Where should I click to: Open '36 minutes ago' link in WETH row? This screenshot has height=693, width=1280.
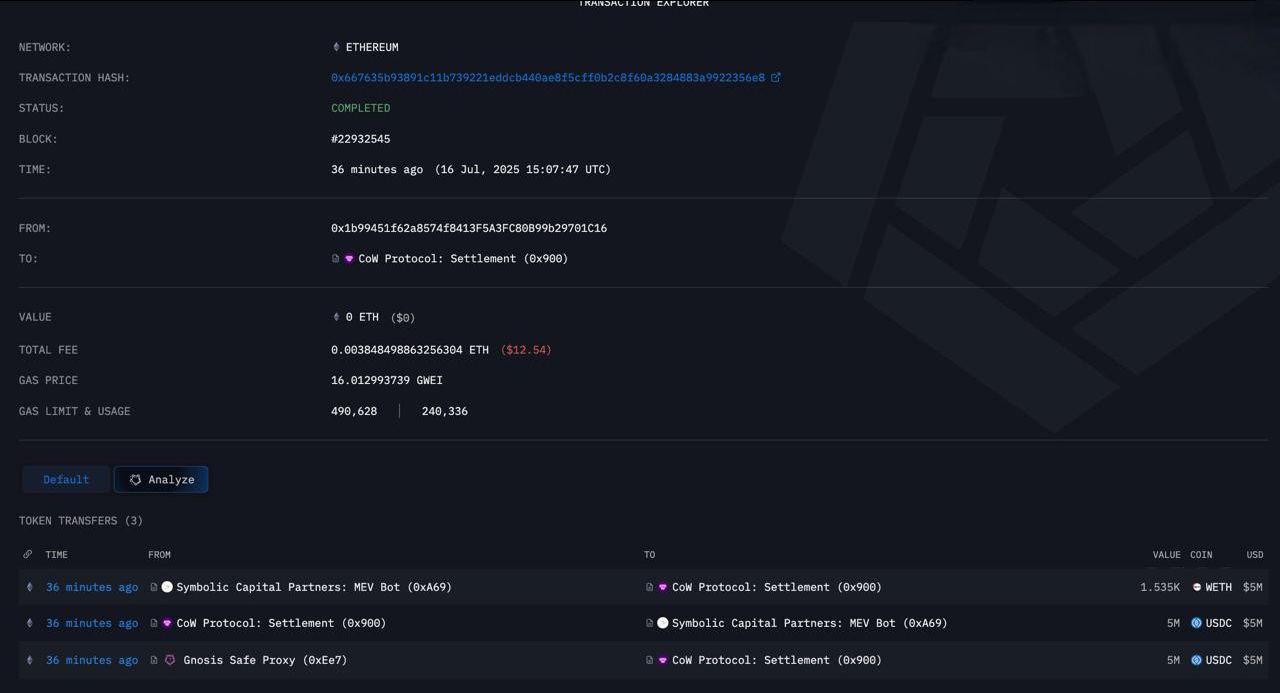point(92,588)
